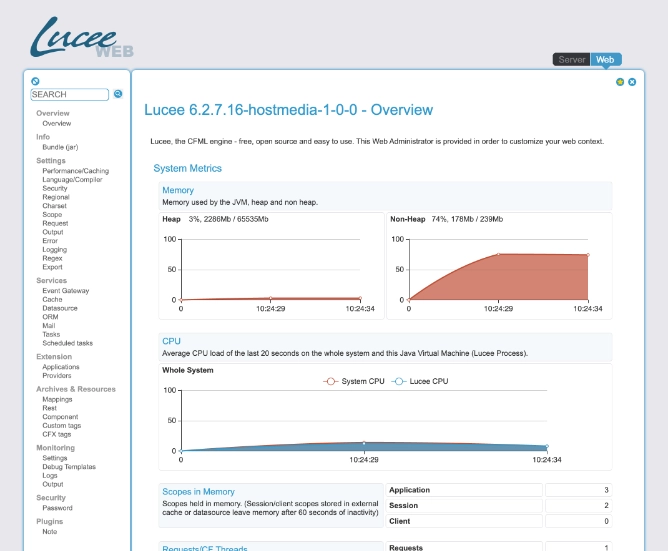
Task: Click the blue logout X icon
Action: [x=632, y=82]
